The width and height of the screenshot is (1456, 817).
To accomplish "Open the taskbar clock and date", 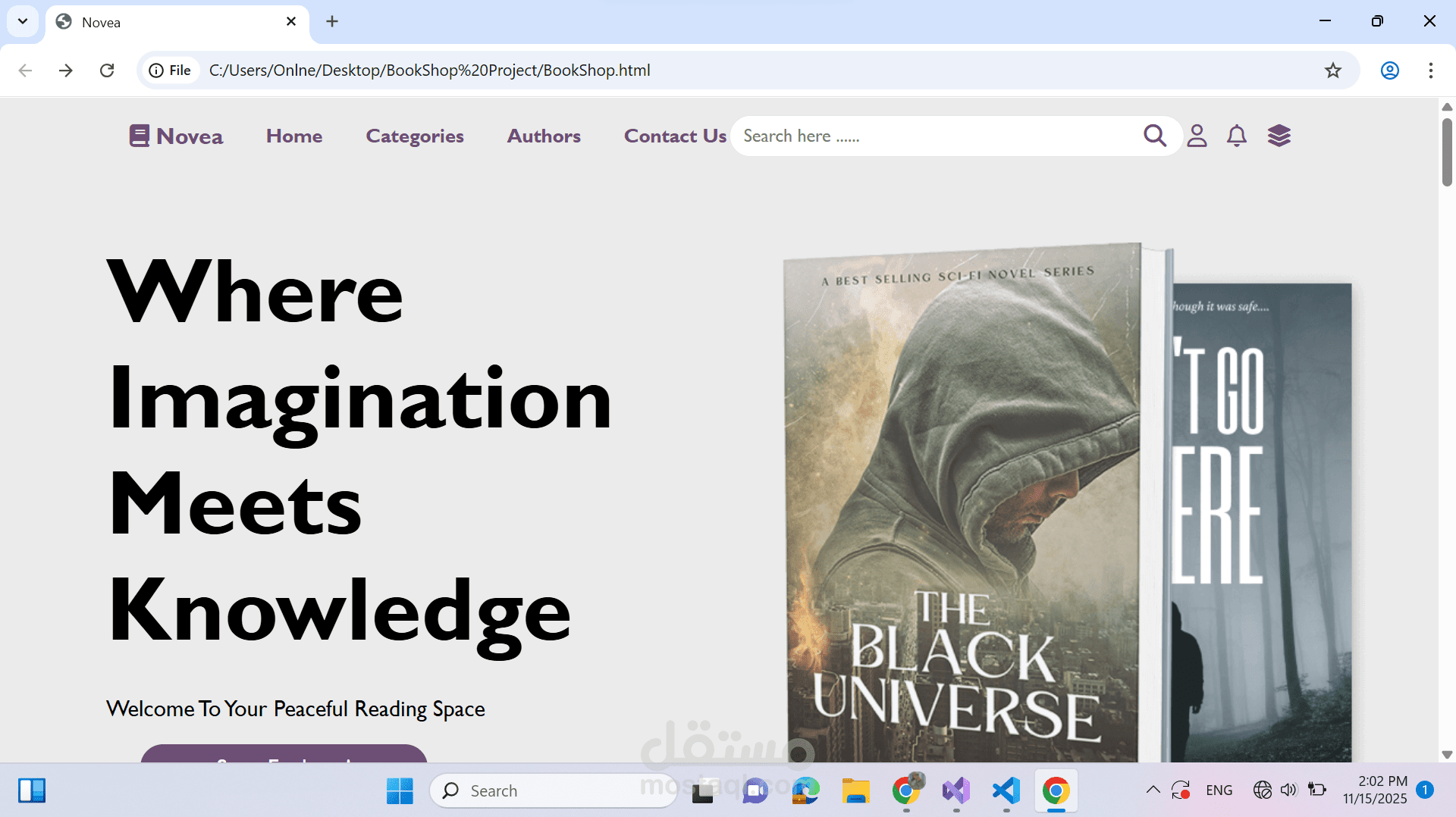I will (1375, 790).
